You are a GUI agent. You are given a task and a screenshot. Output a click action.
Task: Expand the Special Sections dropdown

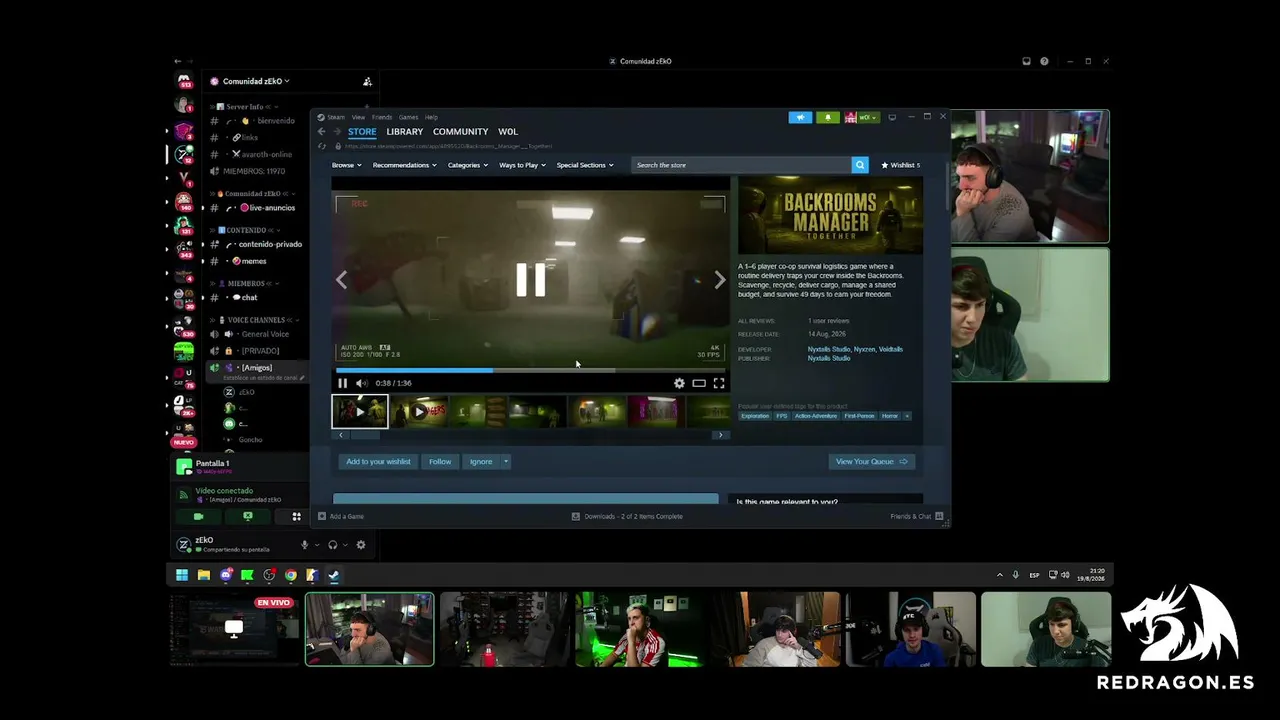point(585,165)
